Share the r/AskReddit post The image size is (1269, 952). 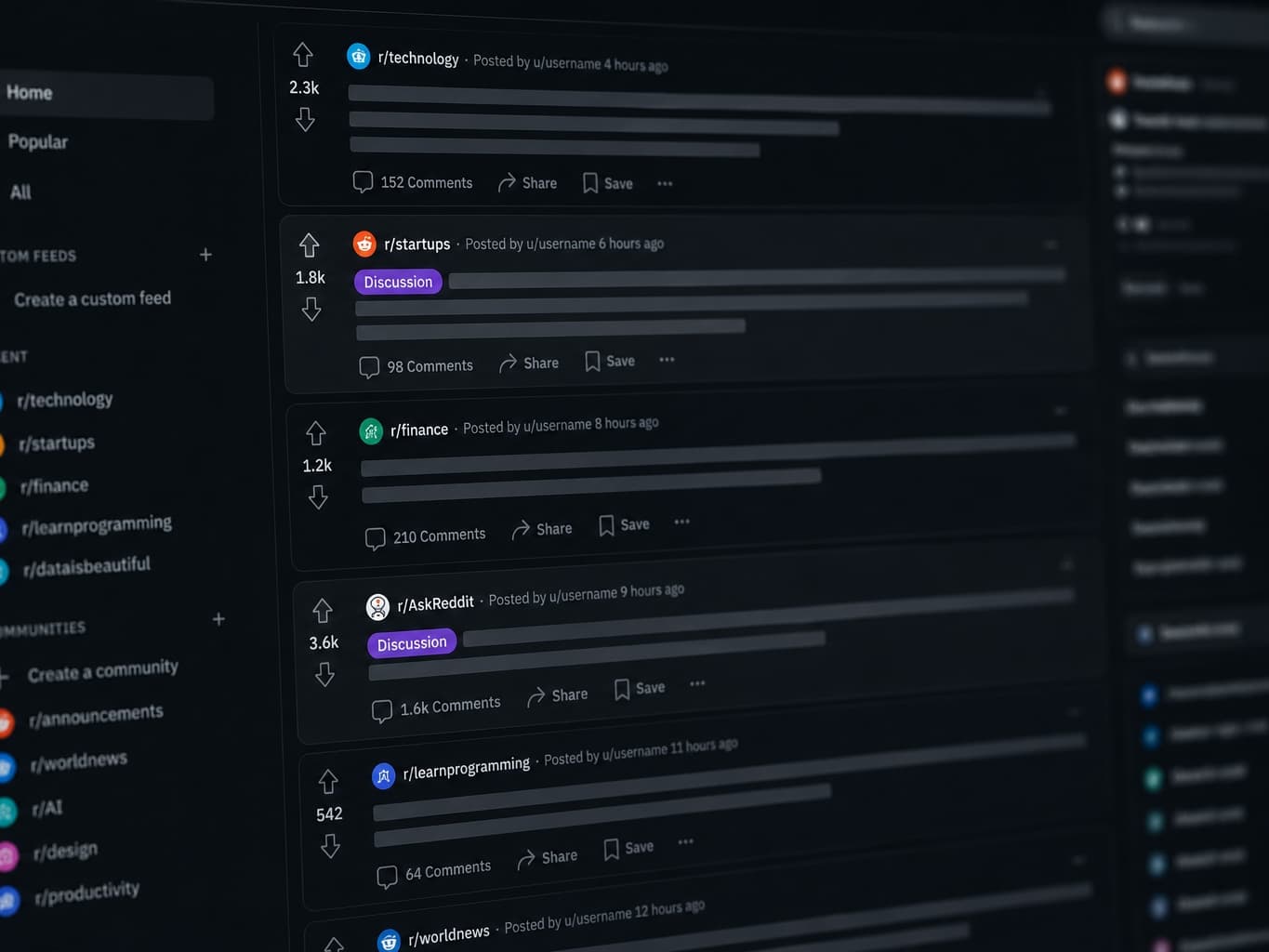pos(558,695)
